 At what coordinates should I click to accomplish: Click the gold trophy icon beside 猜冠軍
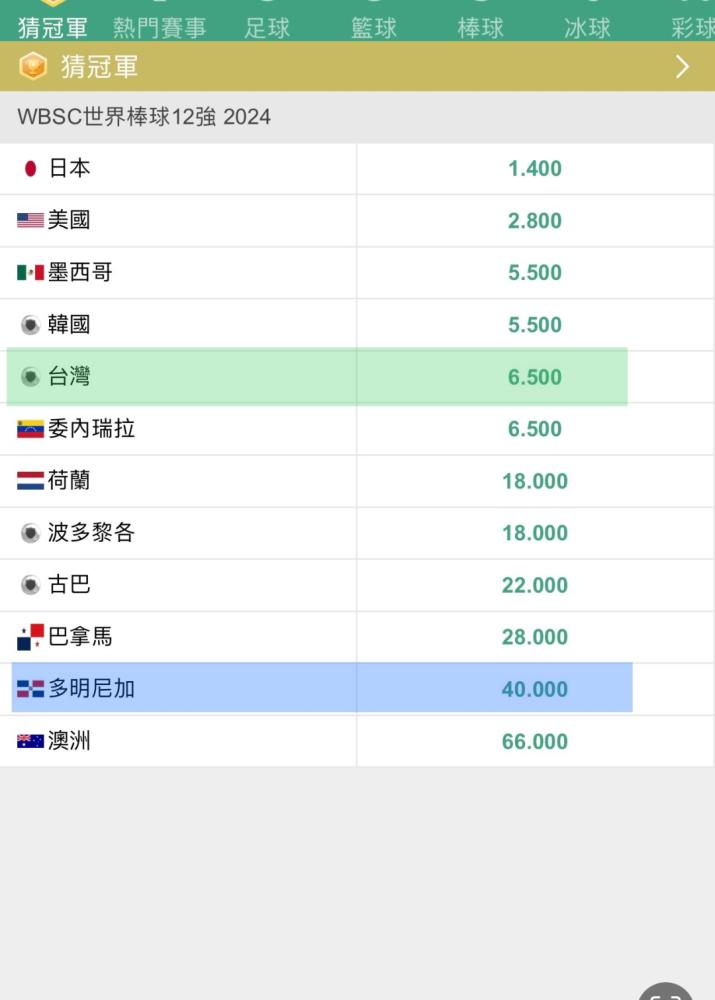pyautogui.click(x=33, y=66)
